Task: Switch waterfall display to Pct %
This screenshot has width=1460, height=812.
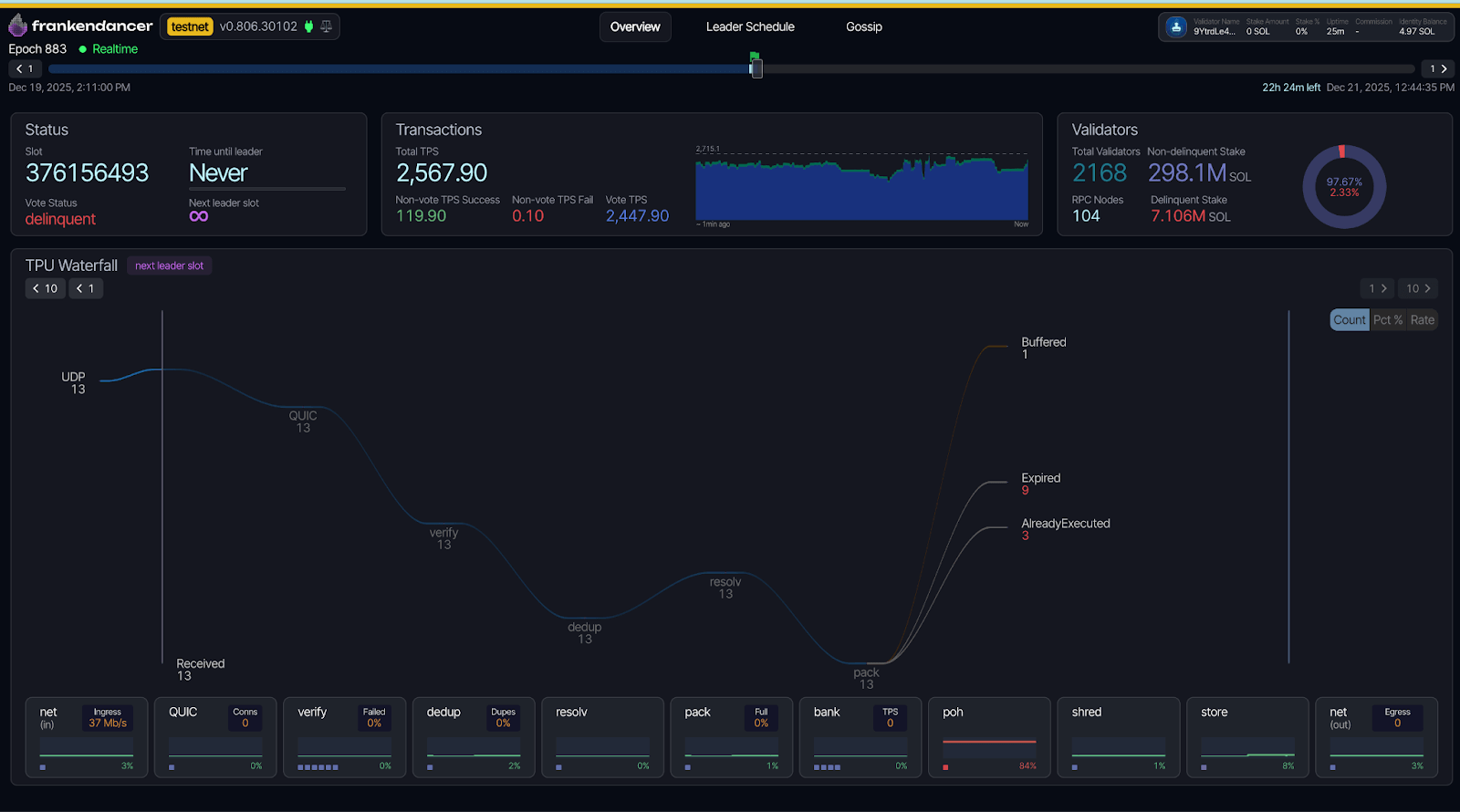Action: point(1387,319)
